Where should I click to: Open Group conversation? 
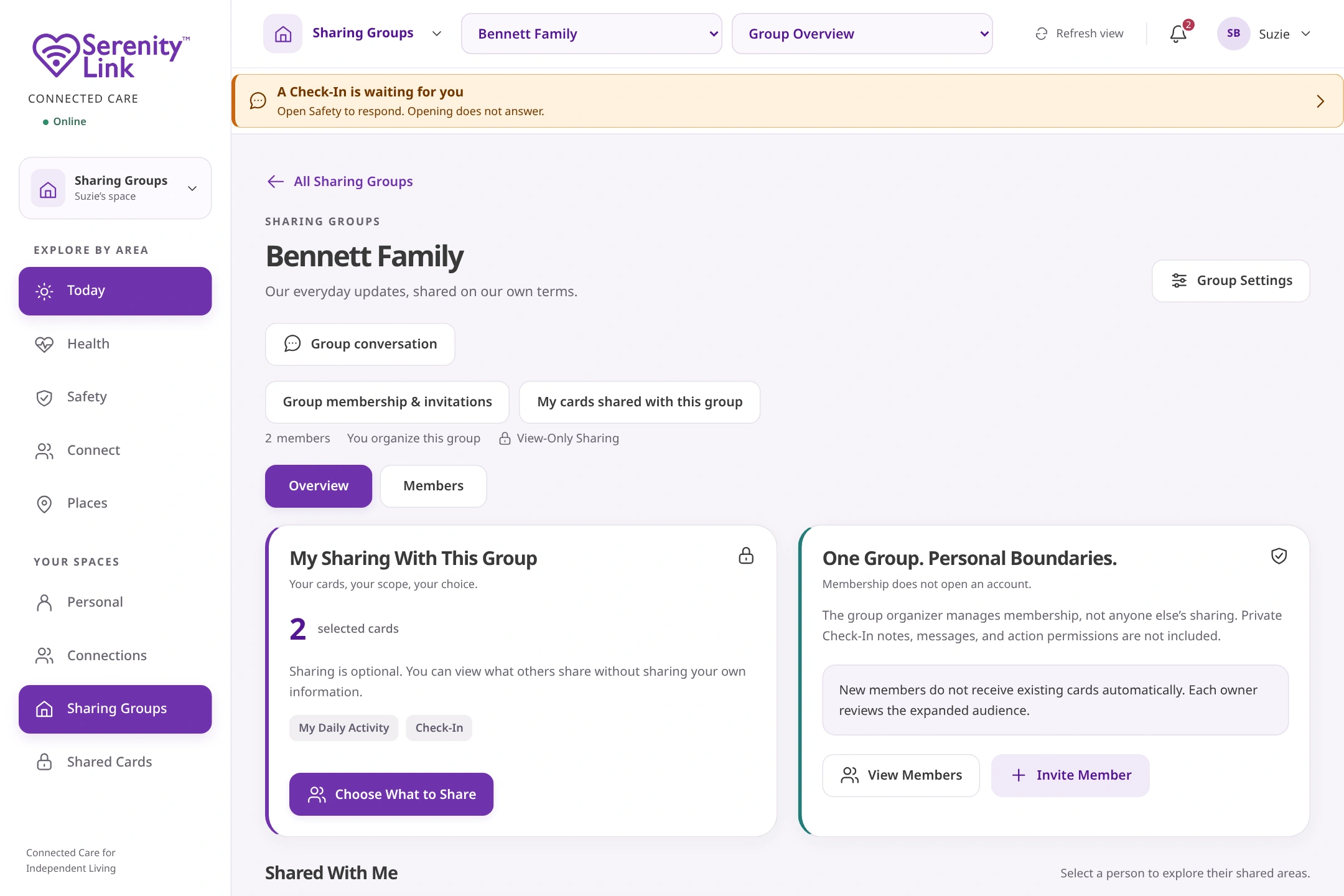(x=360, y=344)
